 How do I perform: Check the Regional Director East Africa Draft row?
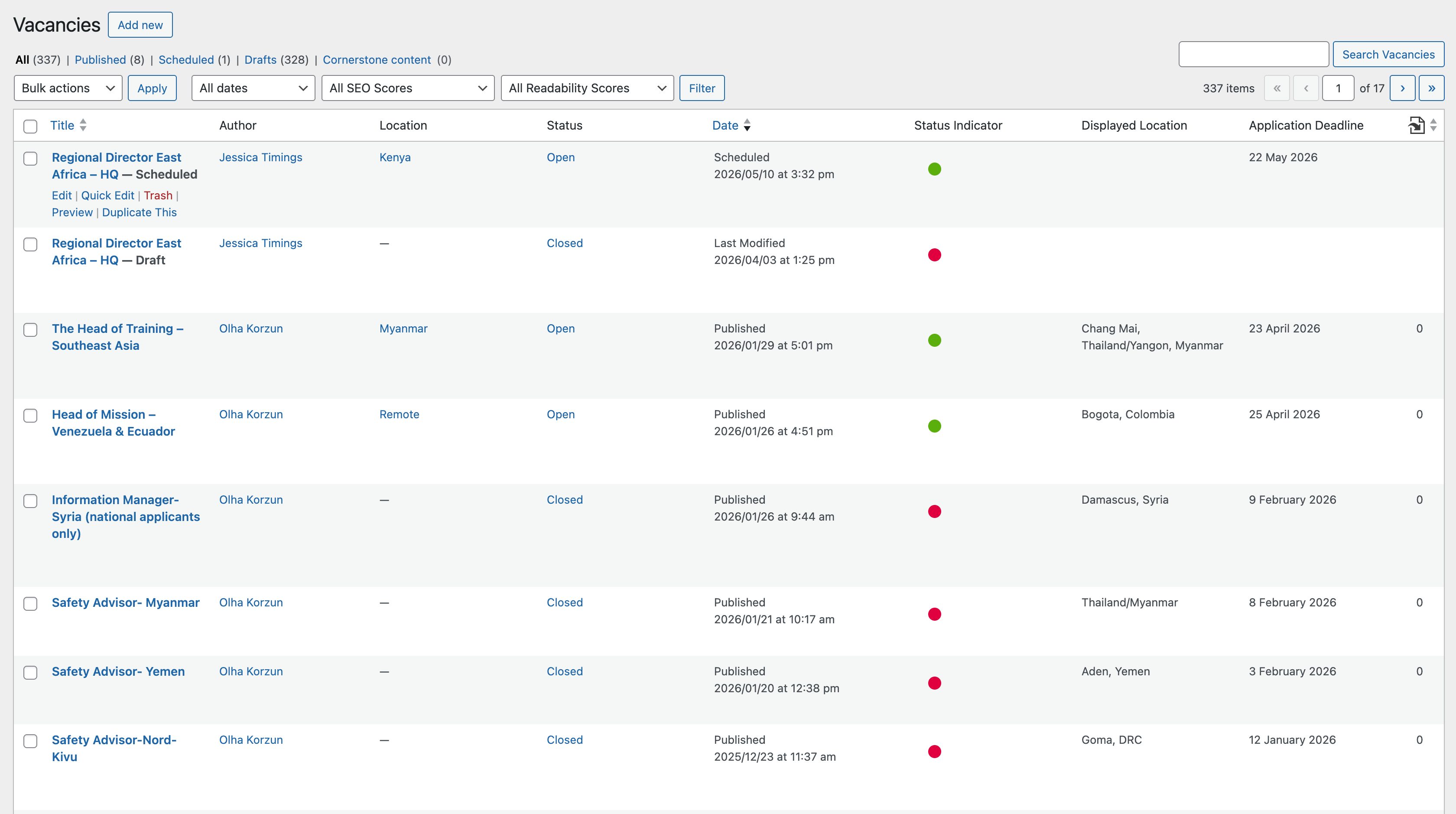[30, 244]
